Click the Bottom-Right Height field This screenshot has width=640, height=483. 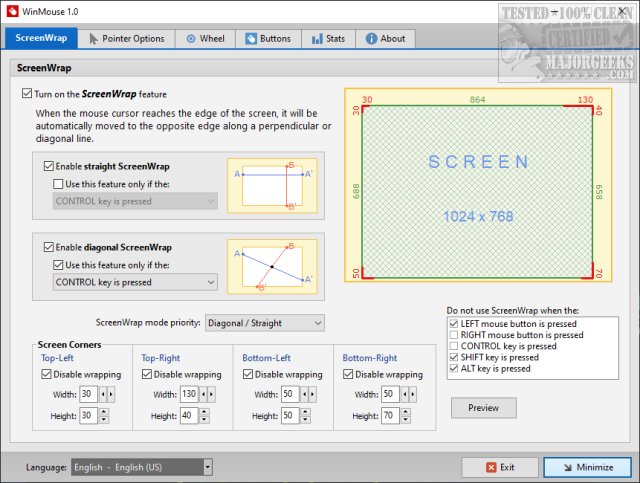(390, 416)
